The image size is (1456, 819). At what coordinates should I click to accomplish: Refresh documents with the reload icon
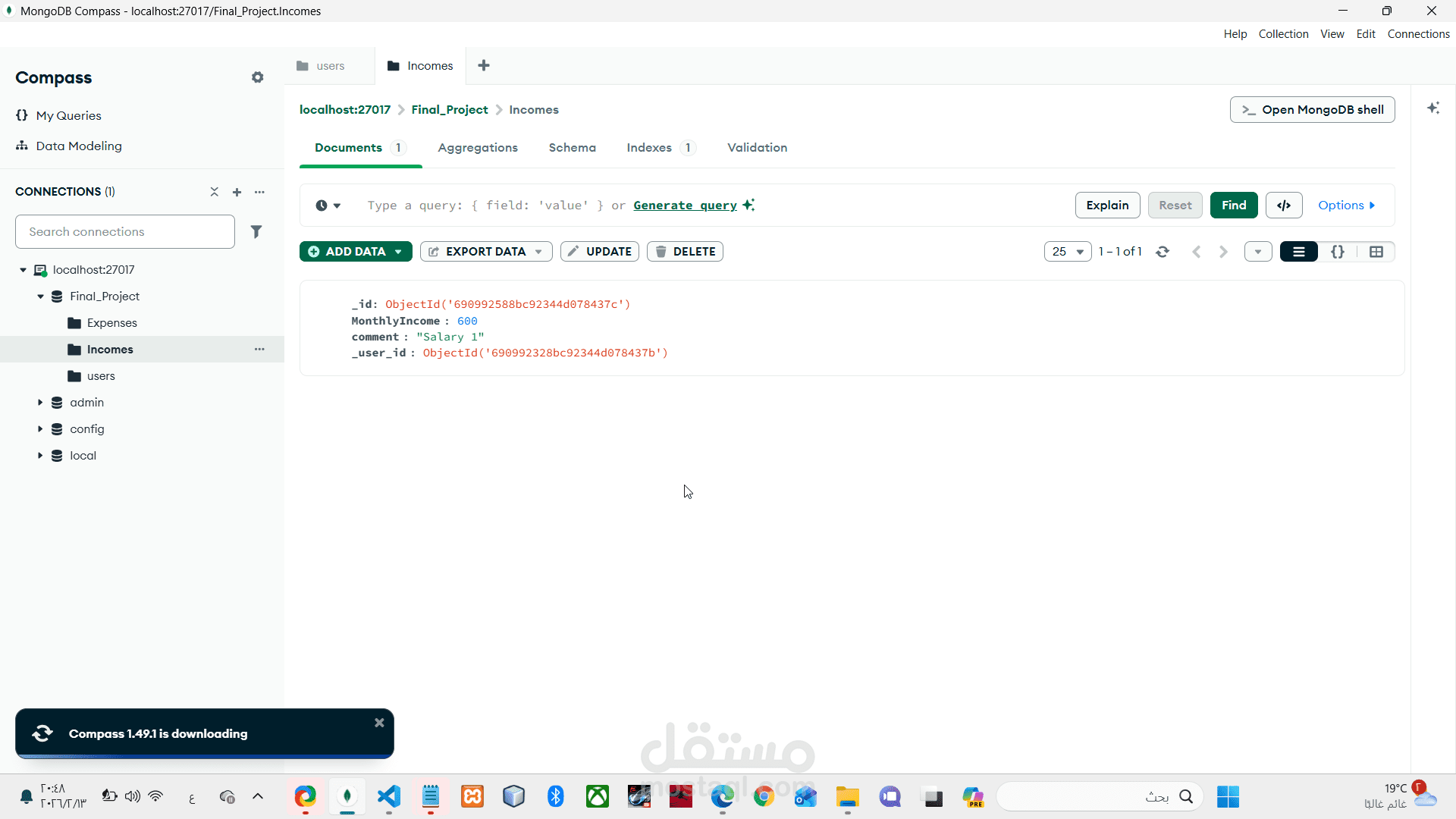pos(1163,252)
